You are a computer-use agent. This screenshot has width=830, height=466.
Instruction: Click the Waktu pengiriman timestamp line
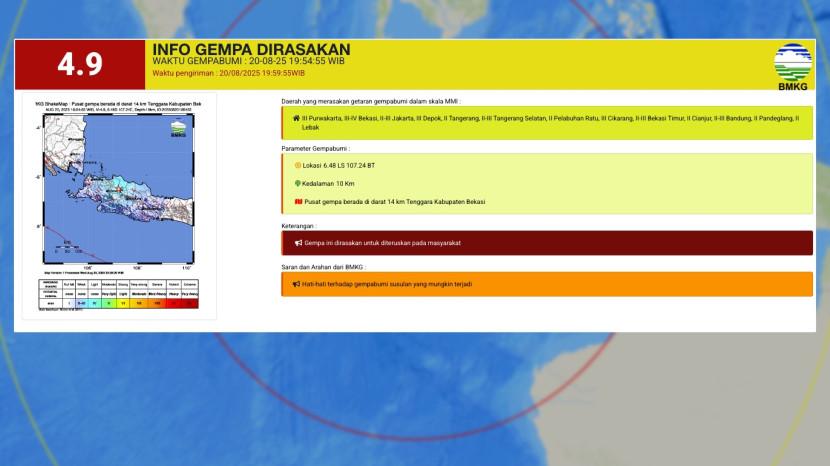229,73
